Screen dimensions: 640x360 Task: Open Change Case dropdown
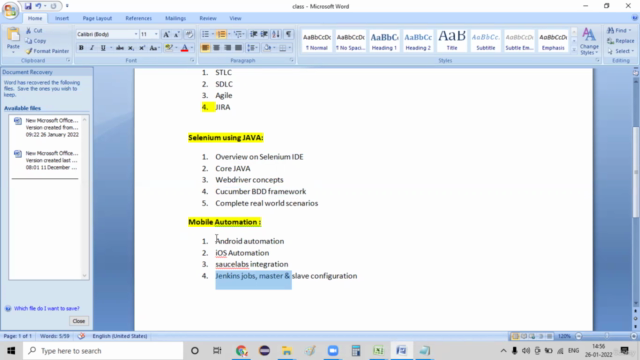(154, 48)
